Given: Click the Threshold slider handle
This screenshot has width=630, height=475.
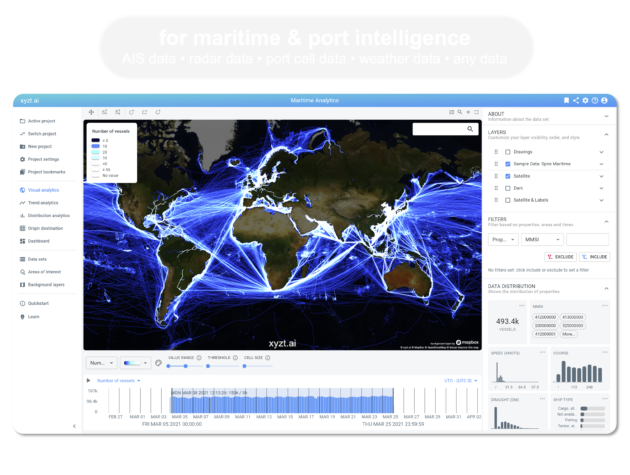Looking at the screenshot, I should coord(208,366).
